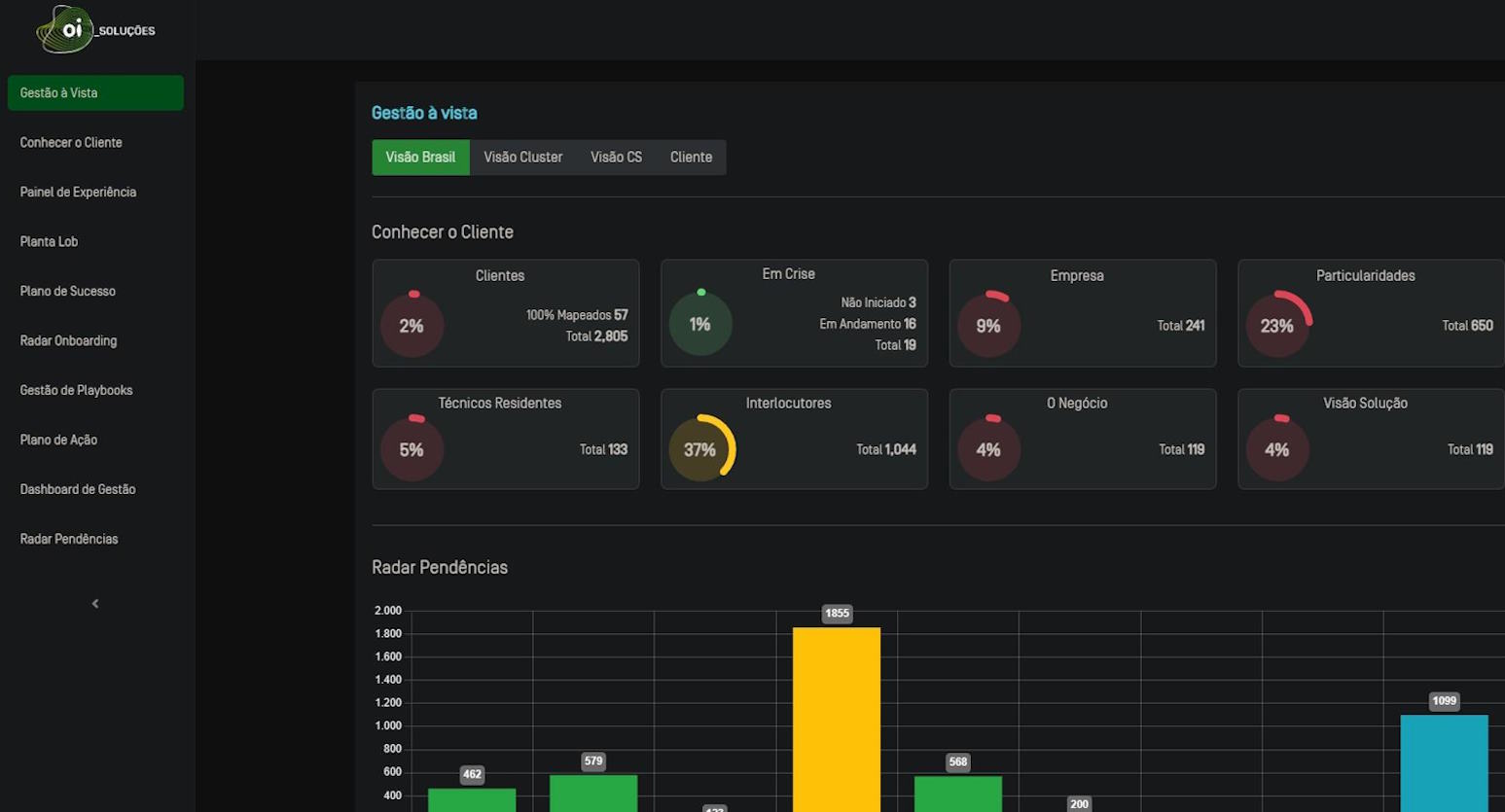Click the Visão Solução 4% progress ring
This screenshot has width=1505, height=812.
click(1277, 450)
